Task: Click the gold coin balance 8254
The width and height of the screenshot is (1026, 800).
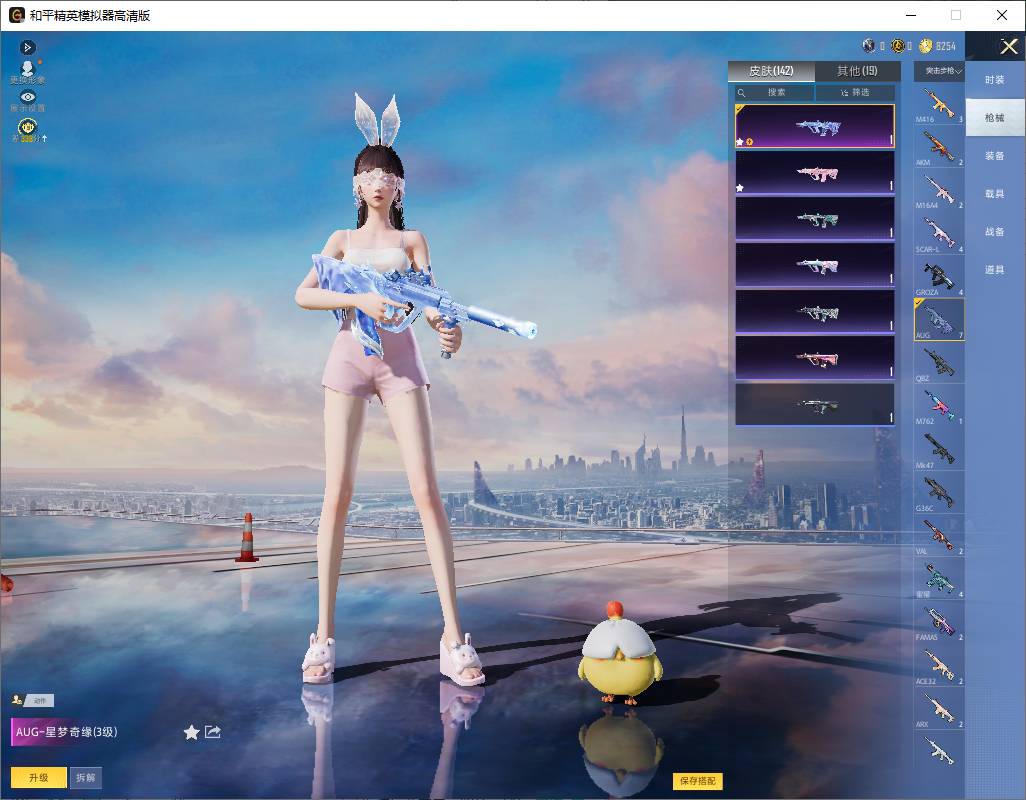Action: pyautogui.click(x=938, y=46)
